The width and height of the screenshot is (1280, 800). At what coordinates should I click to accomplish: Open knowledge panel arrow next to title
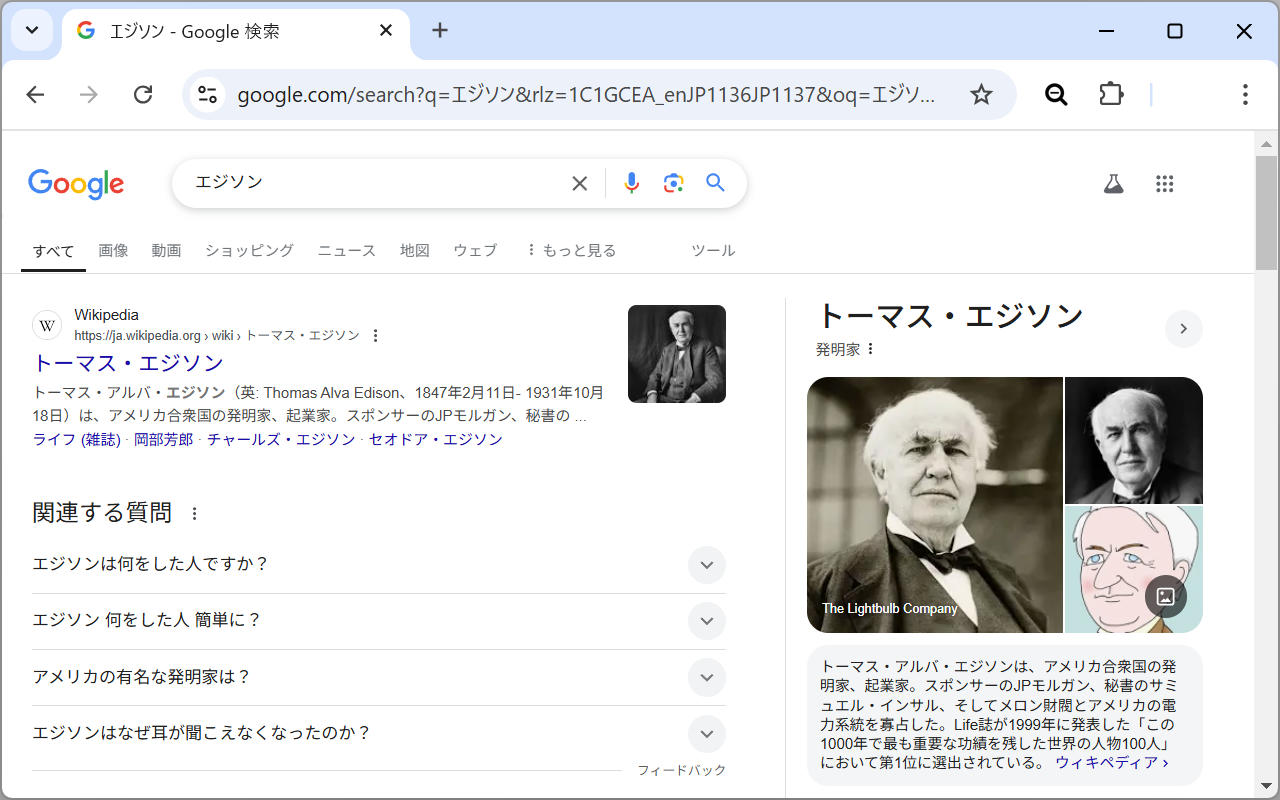click(x=1184, y=329)
